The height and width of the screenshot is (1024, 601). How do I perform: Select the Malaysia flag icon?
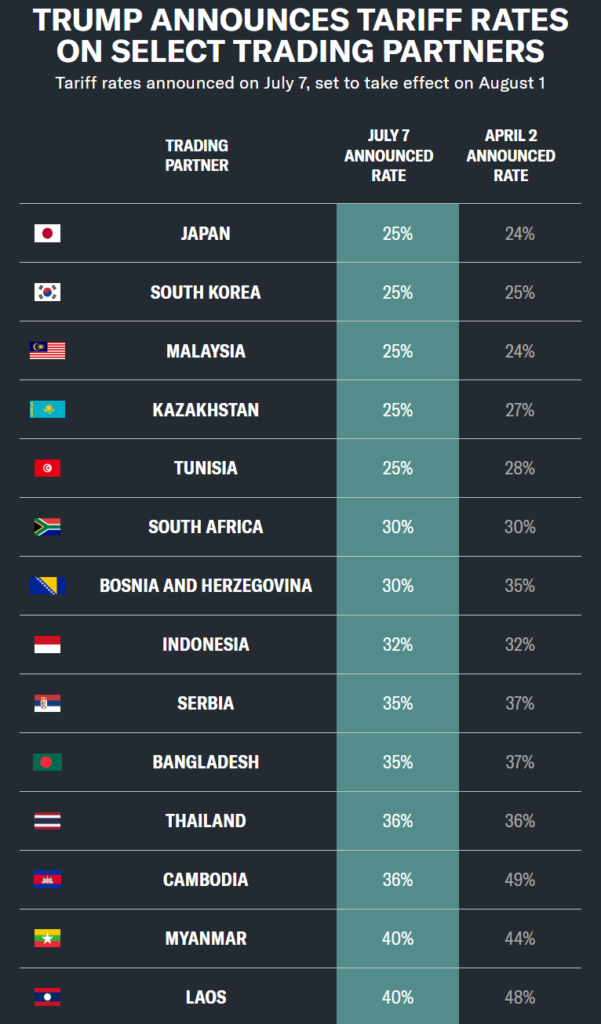pos(47,351)
